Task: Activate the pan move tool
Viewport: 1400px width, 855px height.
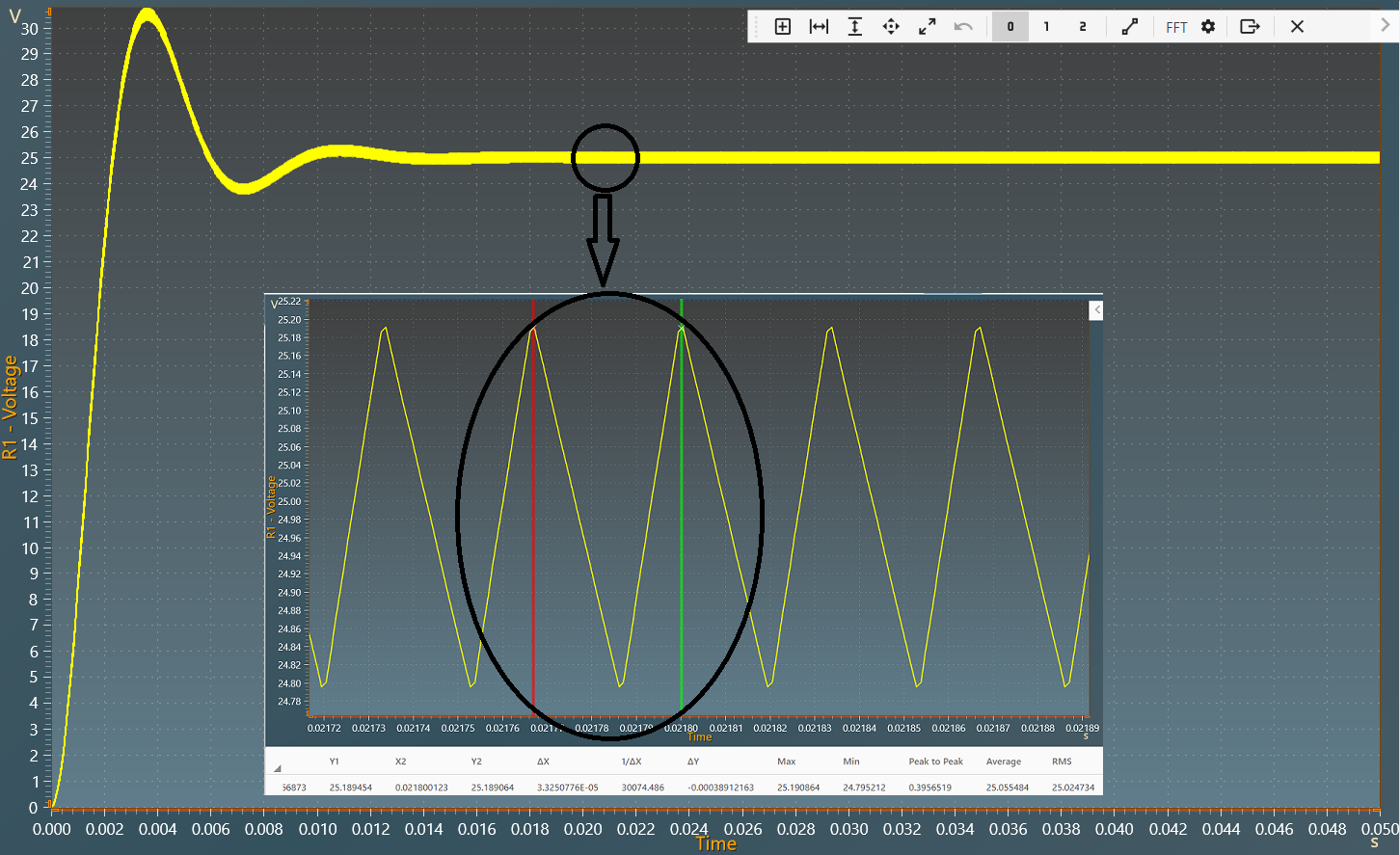Action: (891, 27)
